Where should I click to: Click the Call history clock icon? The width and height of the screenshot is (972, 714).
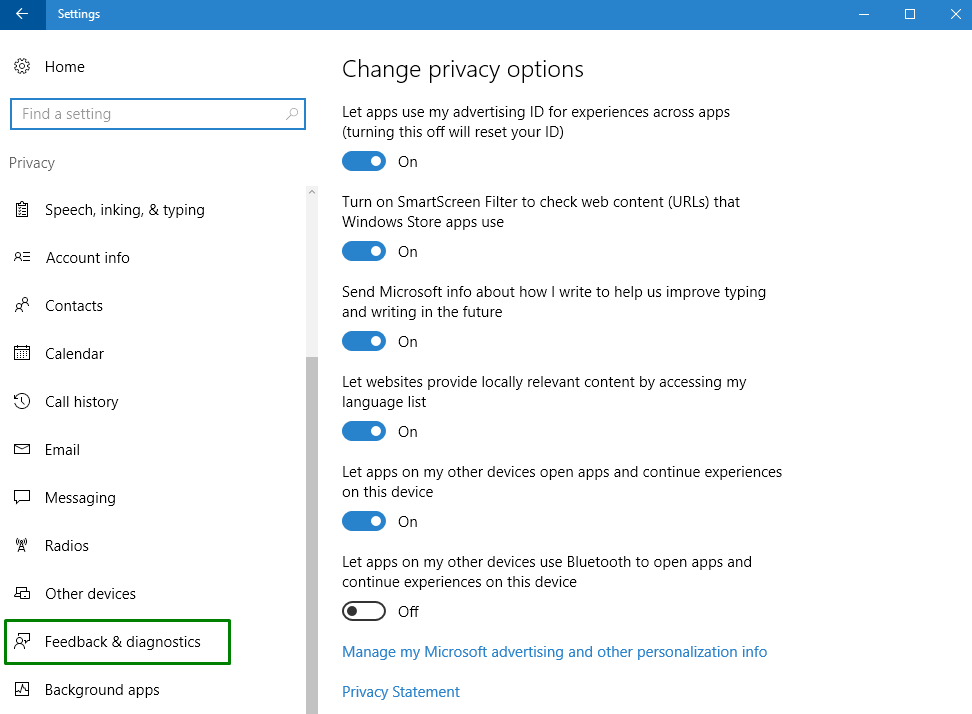pos(22,402)
